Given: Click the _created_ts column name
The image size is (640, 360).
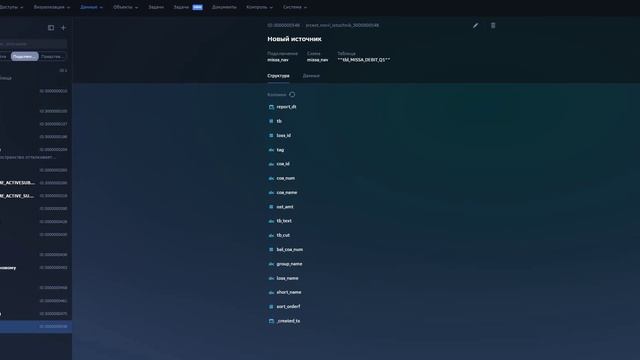Looking at the screenshot, I should pyautogui.click(x=289, y=321).
